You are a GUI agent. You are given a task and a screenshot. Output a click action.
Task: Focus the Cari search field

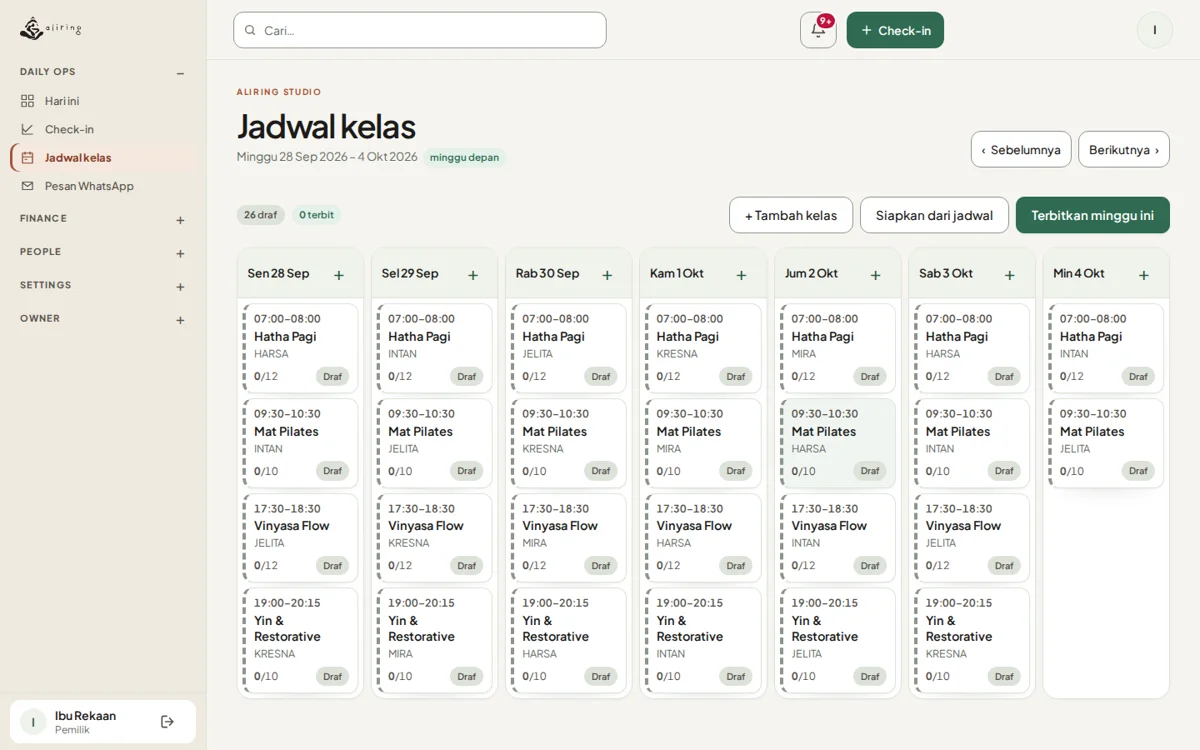pos(420,30)
